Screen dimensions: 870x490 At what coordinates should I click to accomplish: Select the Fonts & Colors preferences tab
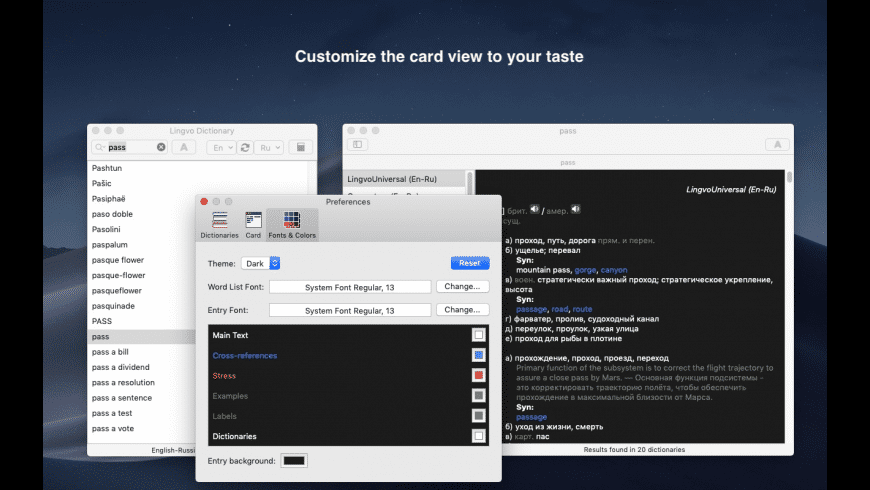click(292, 225)
